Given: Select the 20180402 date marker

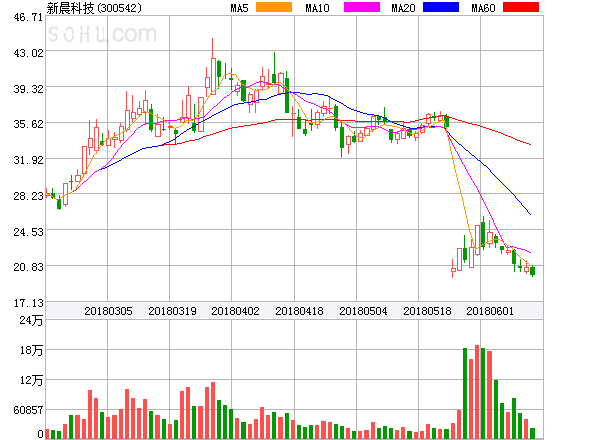Looking at the screenshot, I should [235, 311].
